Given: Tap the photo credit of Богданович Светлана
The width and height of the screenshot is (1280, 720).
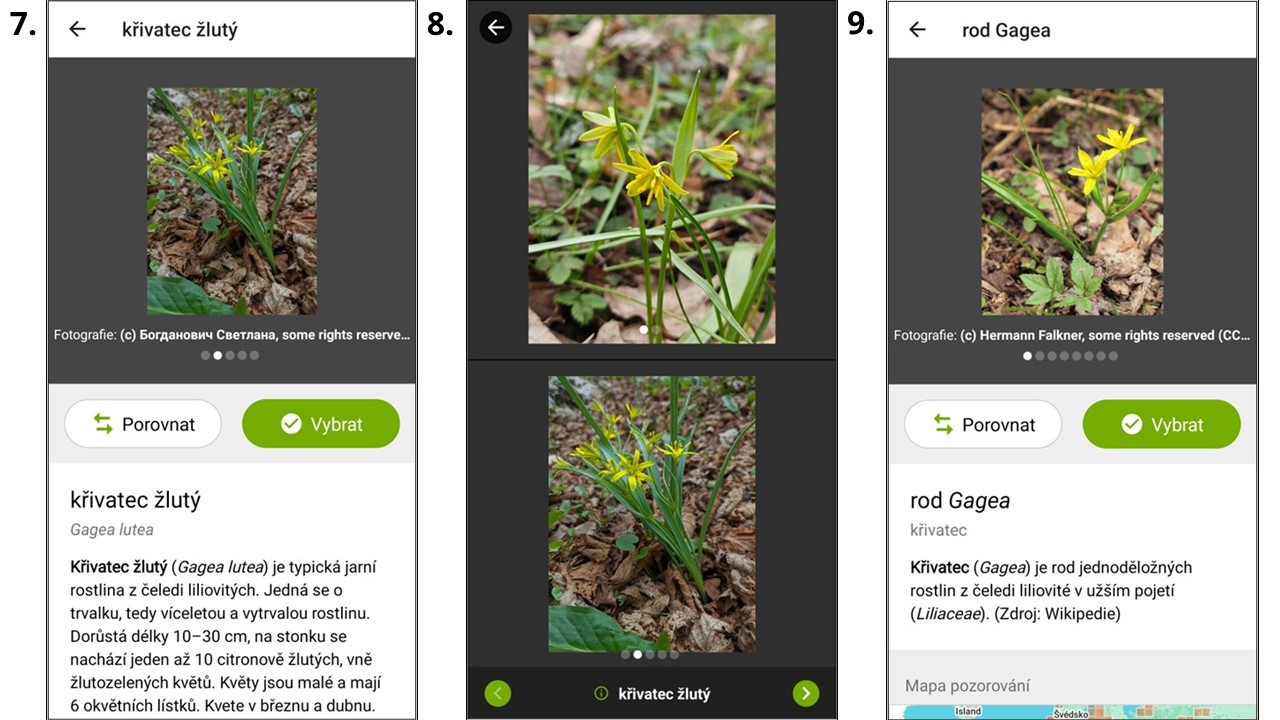Looking at the screenshot, I should coord(232,335).
